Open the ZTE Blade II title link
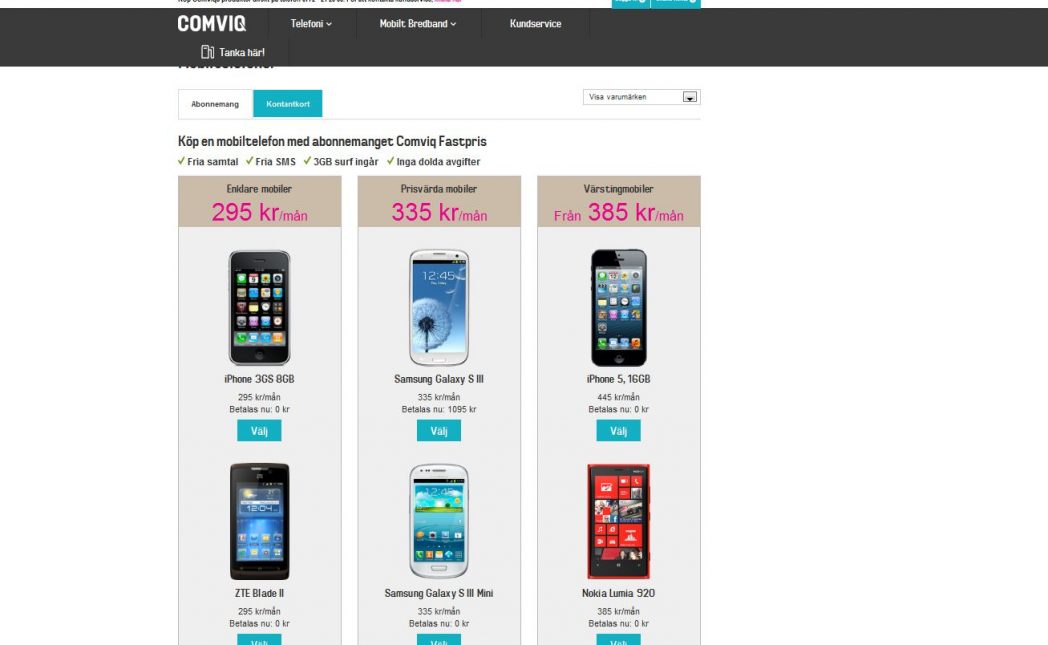This screenshot has height=645, width=1048. point(259,593)
